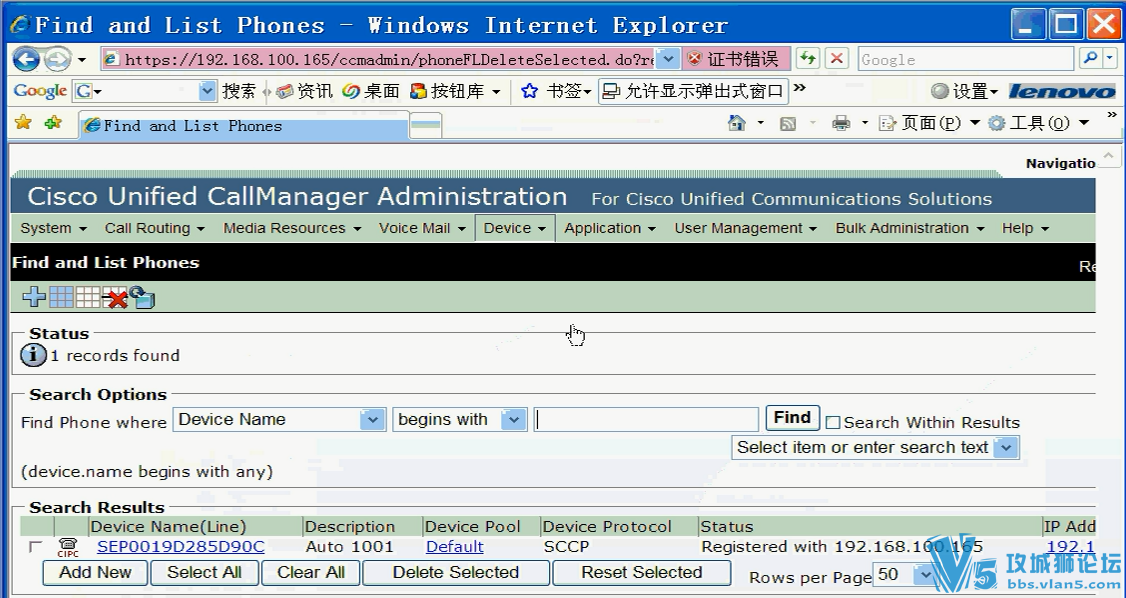Open device link SEP0019D285D90C
Image resolution: width=1126 pixels, height=598 pixels.
[181, 547]
